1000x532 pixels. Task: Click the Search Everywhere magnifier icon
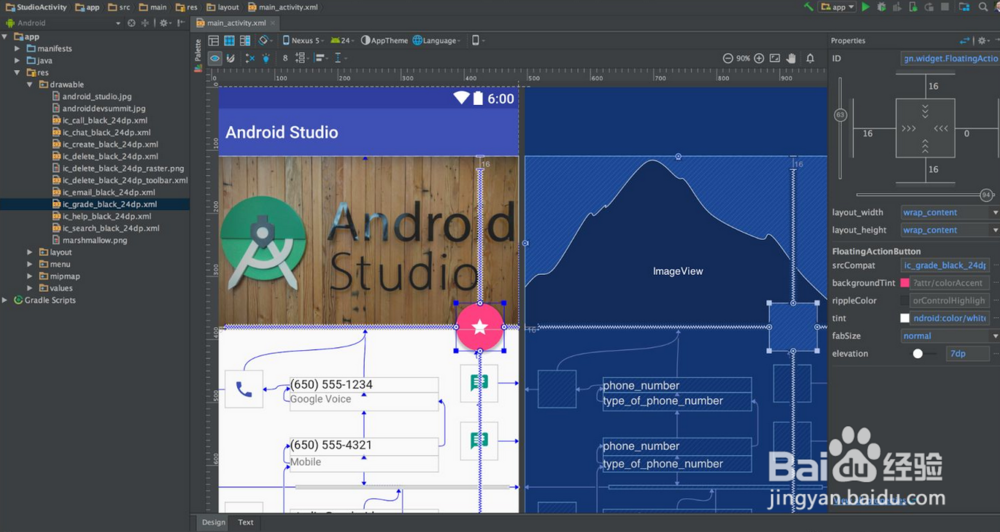(x=983, y=7)
